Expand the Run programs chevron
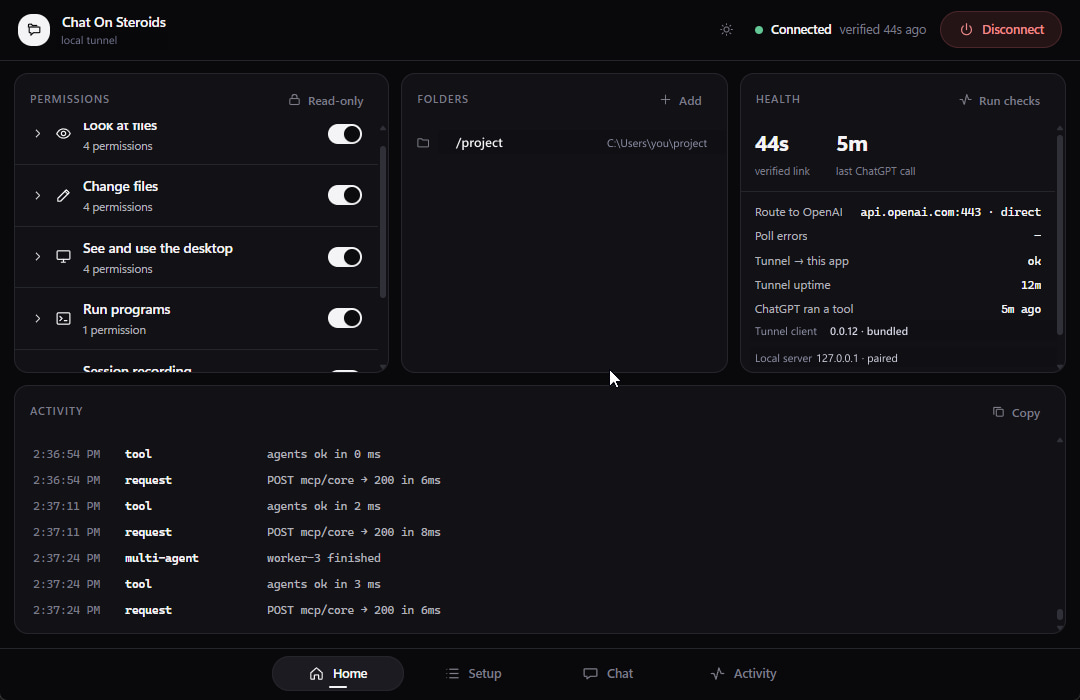The width and height of the screenshot is (1080, 700). [38, 318]
